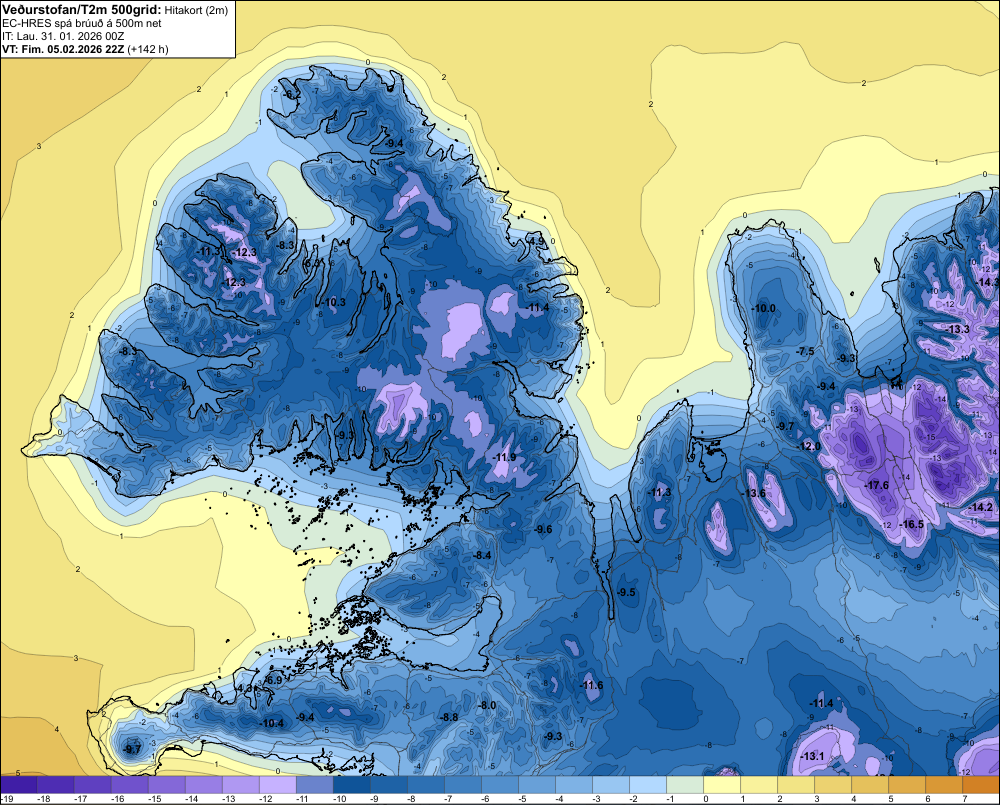Click the legend swatch between -2 and -1
Screen dimensions: 1000x805
[x=647, y=785]
